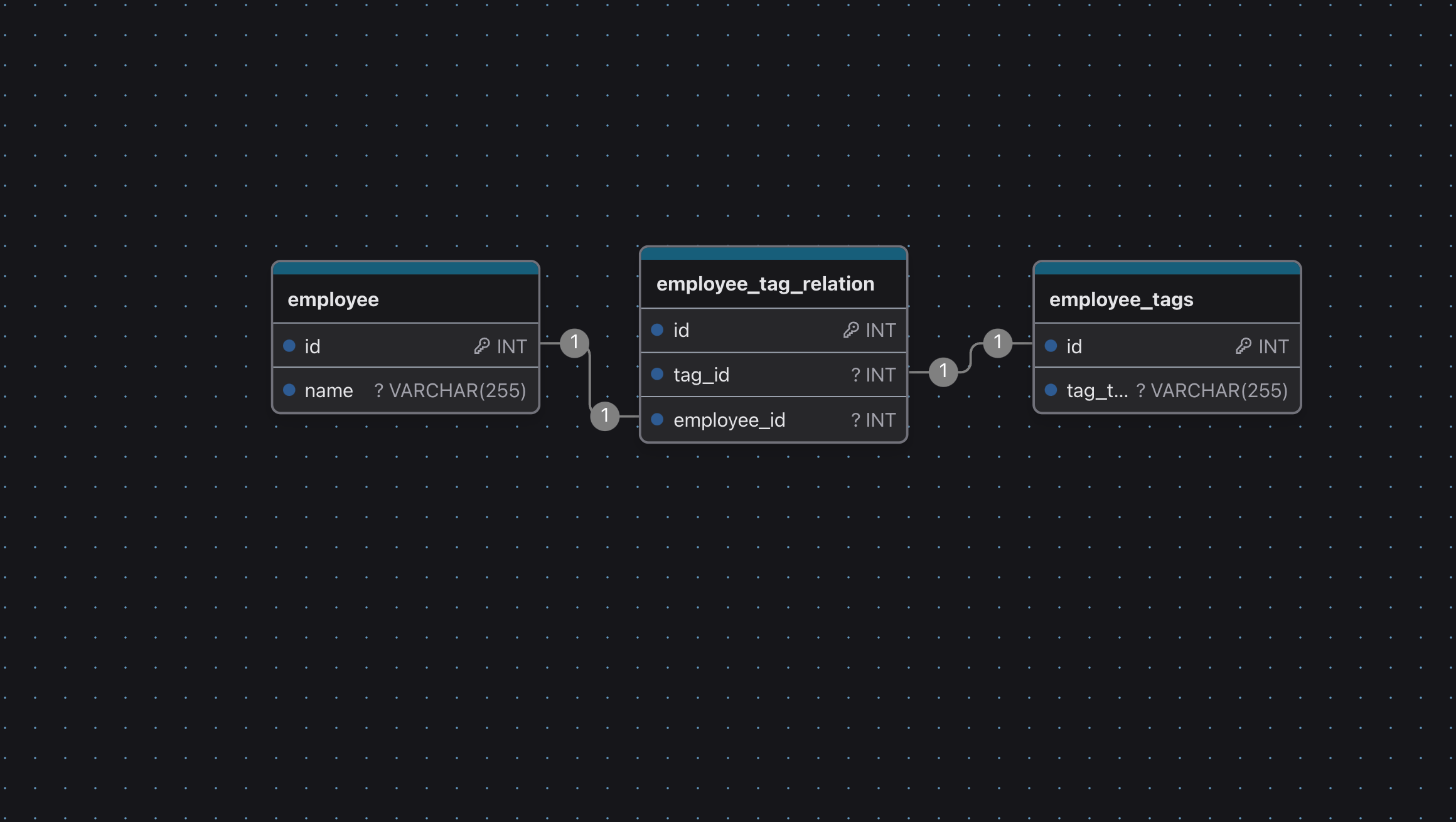Viewport: 1456px width, 822px height.
Task: Click the blue dot beside employee table's id field
Action: coord(289,346)
